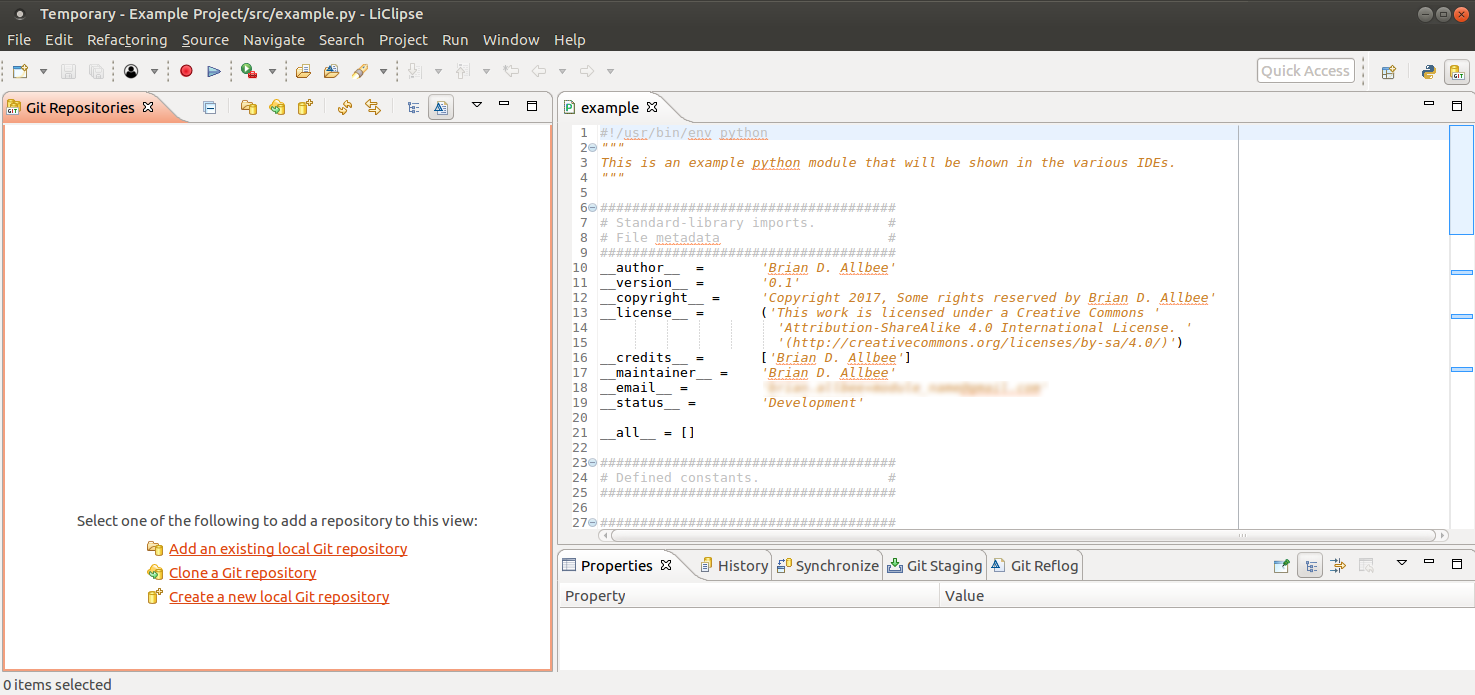Click into the Quick Access field

coord(1305,71)
